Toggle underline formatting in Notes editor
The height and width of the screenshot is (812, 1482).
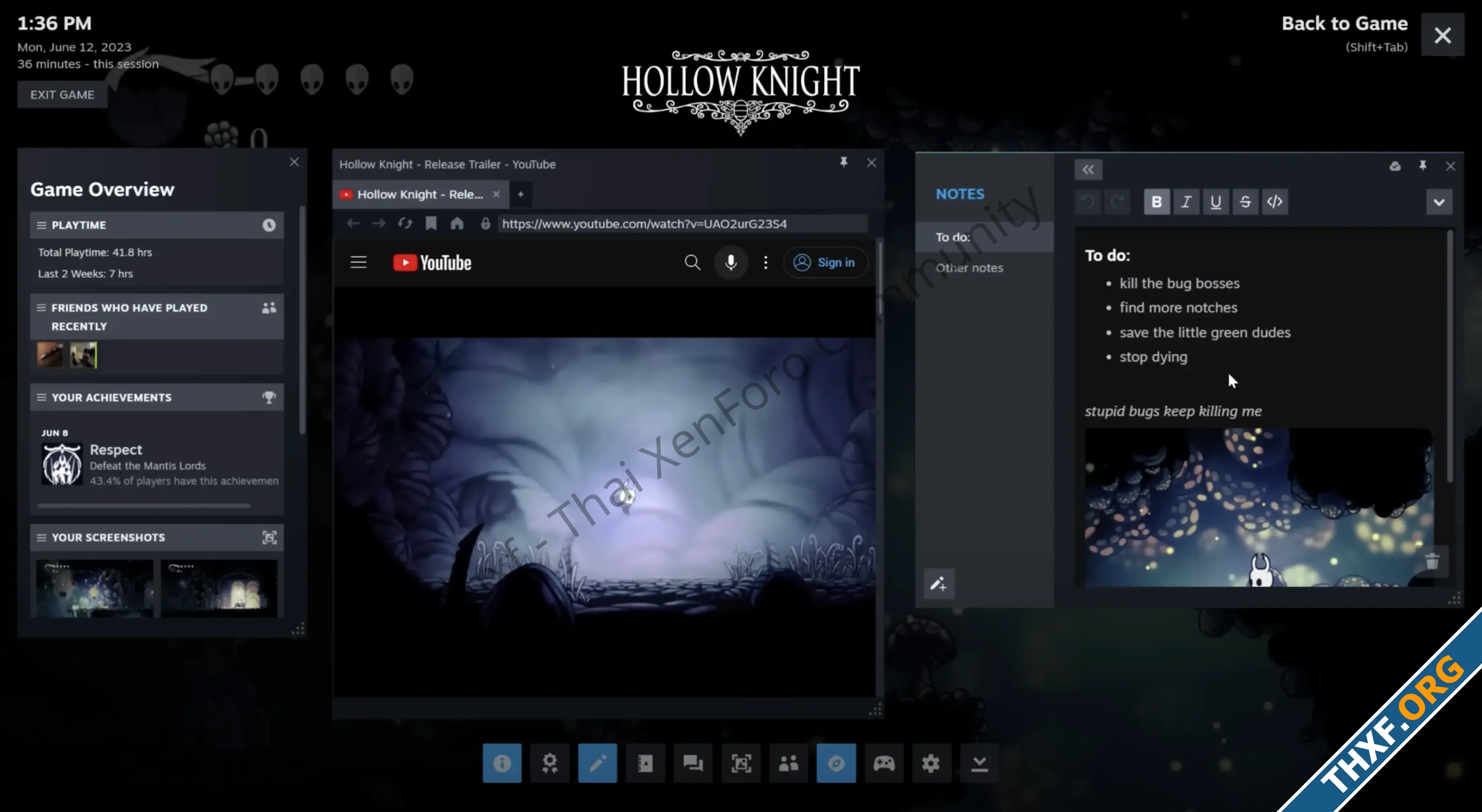(x=1215, y=202)
